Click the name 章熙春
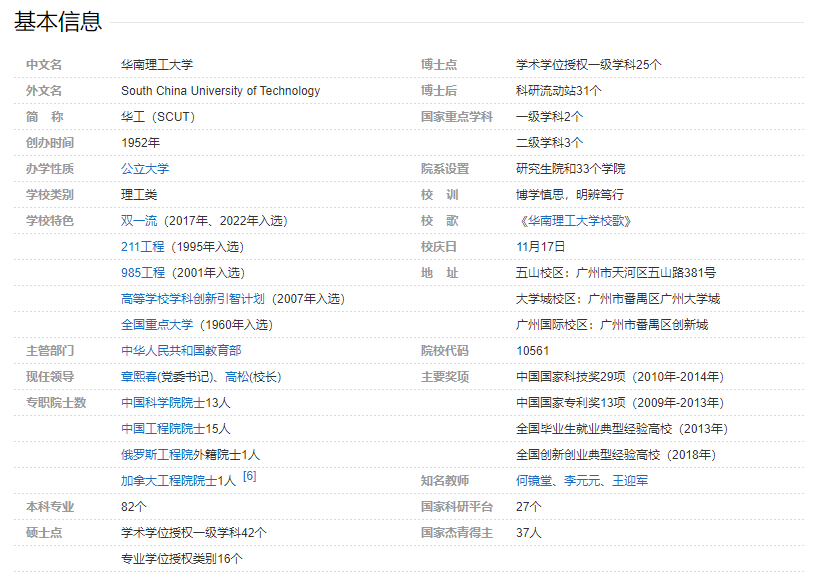This screenshot has width=816, height=576. click(139, 377)
